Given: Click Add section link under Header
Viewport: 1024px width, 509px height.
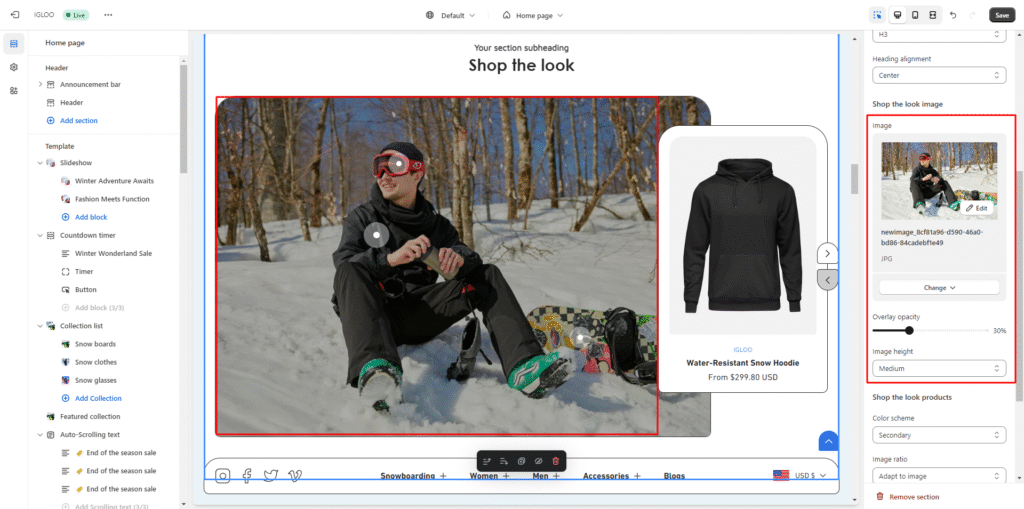Looking at the screenshot, I should pos(78,120).
